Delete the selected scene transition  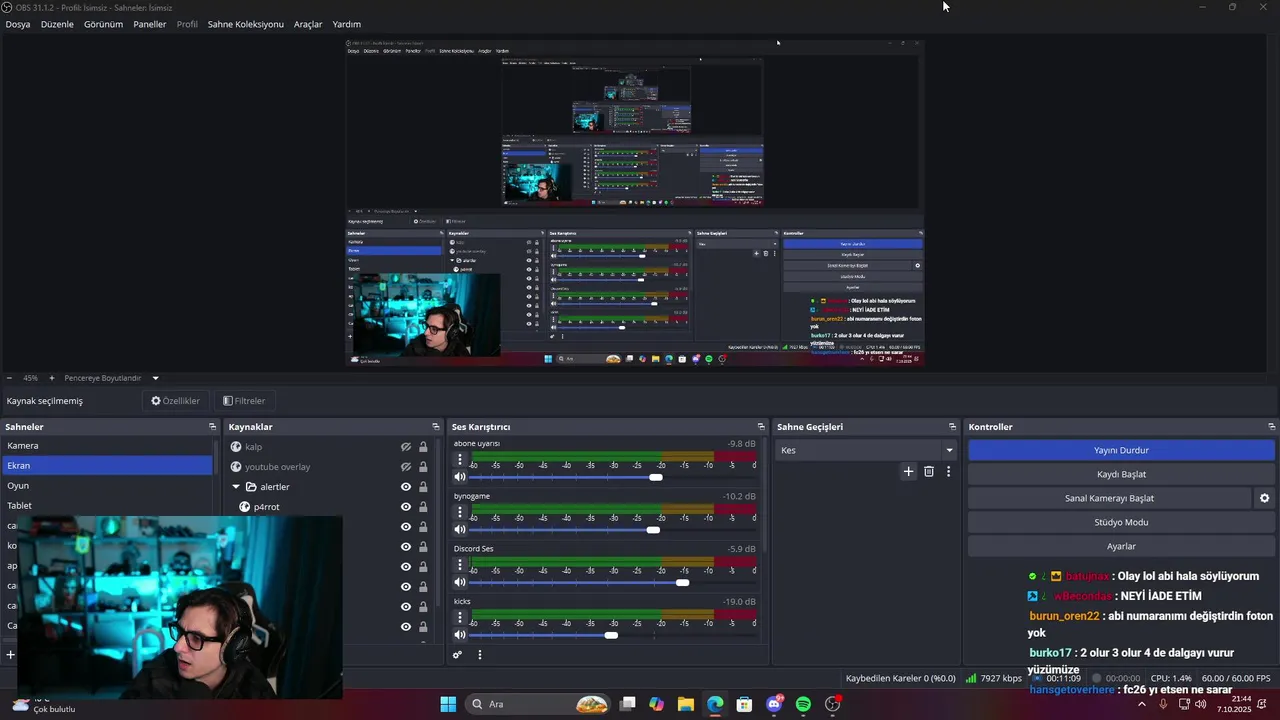[x=929, y=471]
